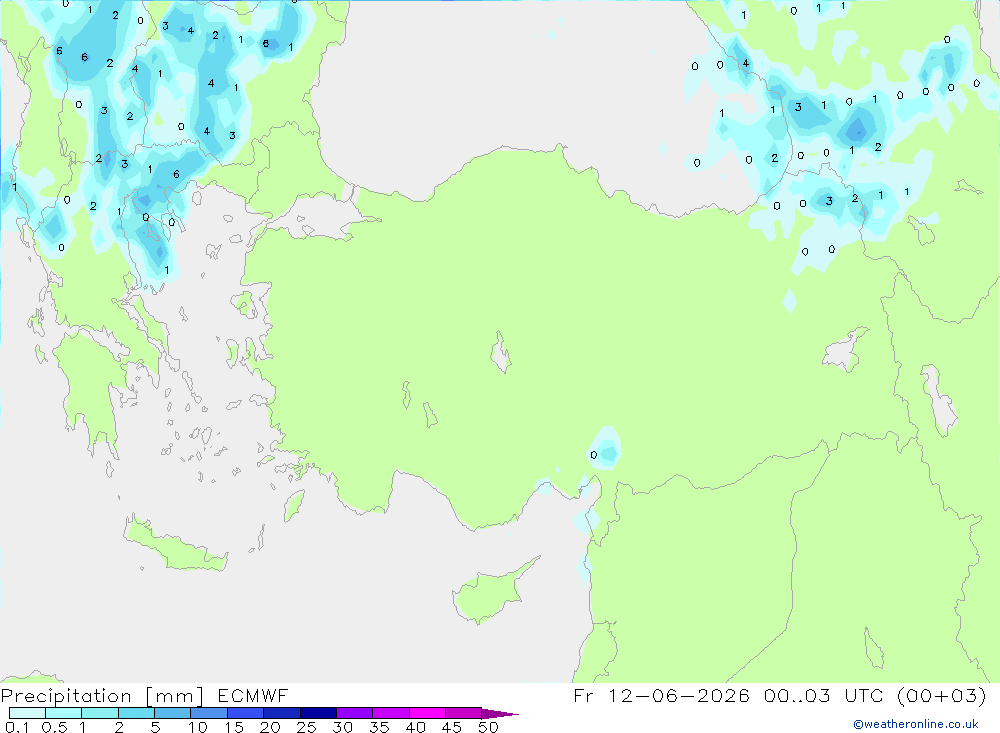Image resolution: width=1000 pixels, height=733 pixels.
Task: Click the "0.1" legend scale label
Action: pyautogui.click(x=17, y=727)
